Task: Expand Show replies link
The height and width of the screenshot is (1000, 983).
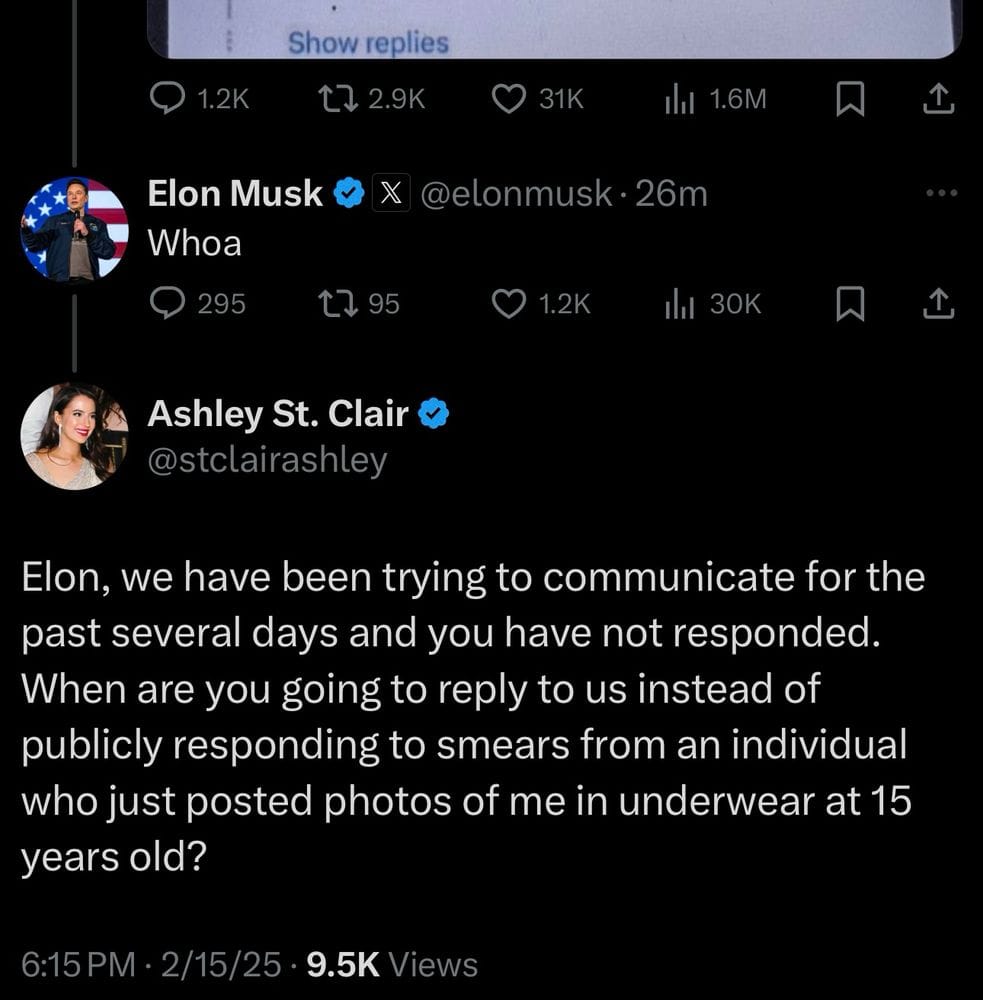Action: (368, 43)
